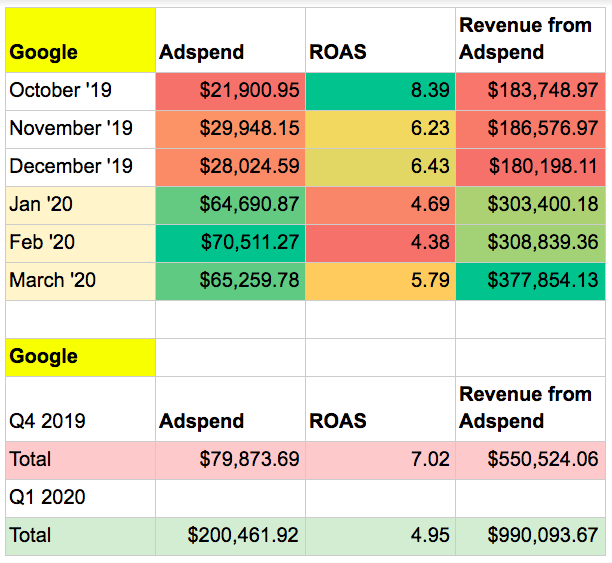
Task: Select the yellow Google header cell at top
Action: 79,40
